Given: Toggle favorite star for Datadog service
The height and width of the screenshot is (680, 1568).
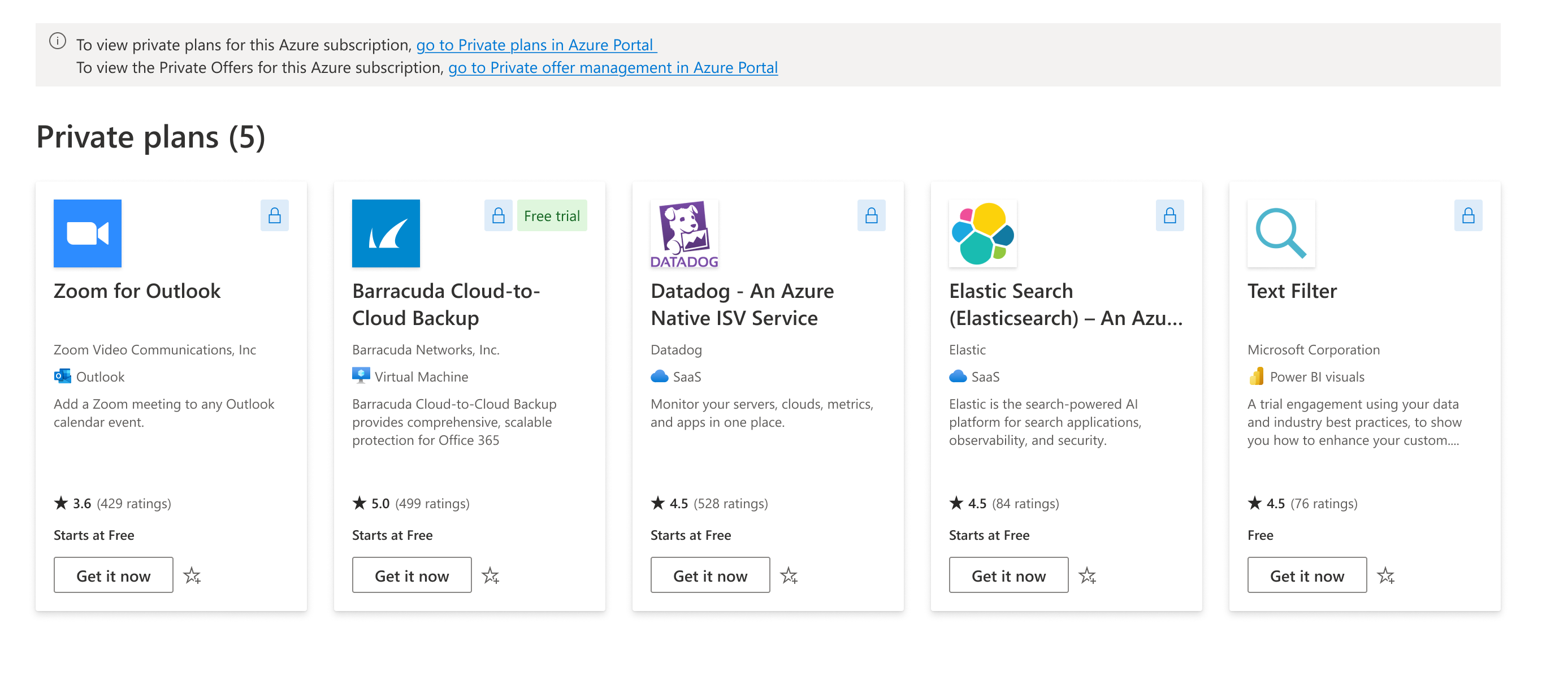Looking at the screenshot, I should point(789,575).
